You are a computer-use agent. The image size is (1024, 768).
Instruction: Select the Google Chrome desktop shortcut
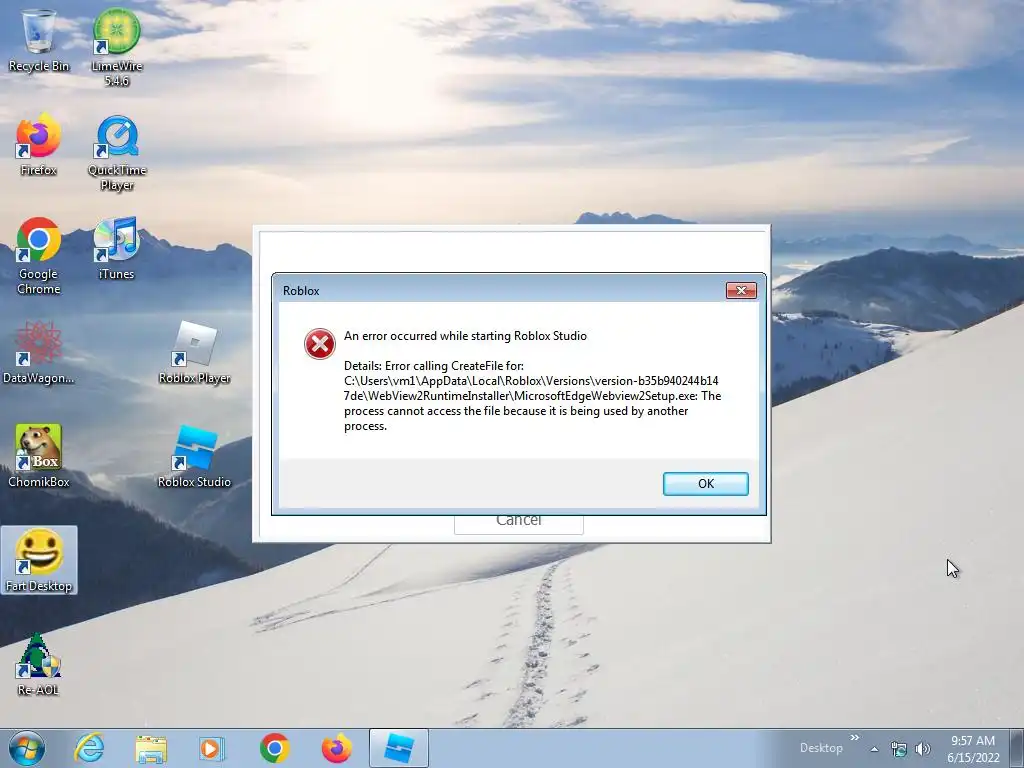click(x=39, y=256)
